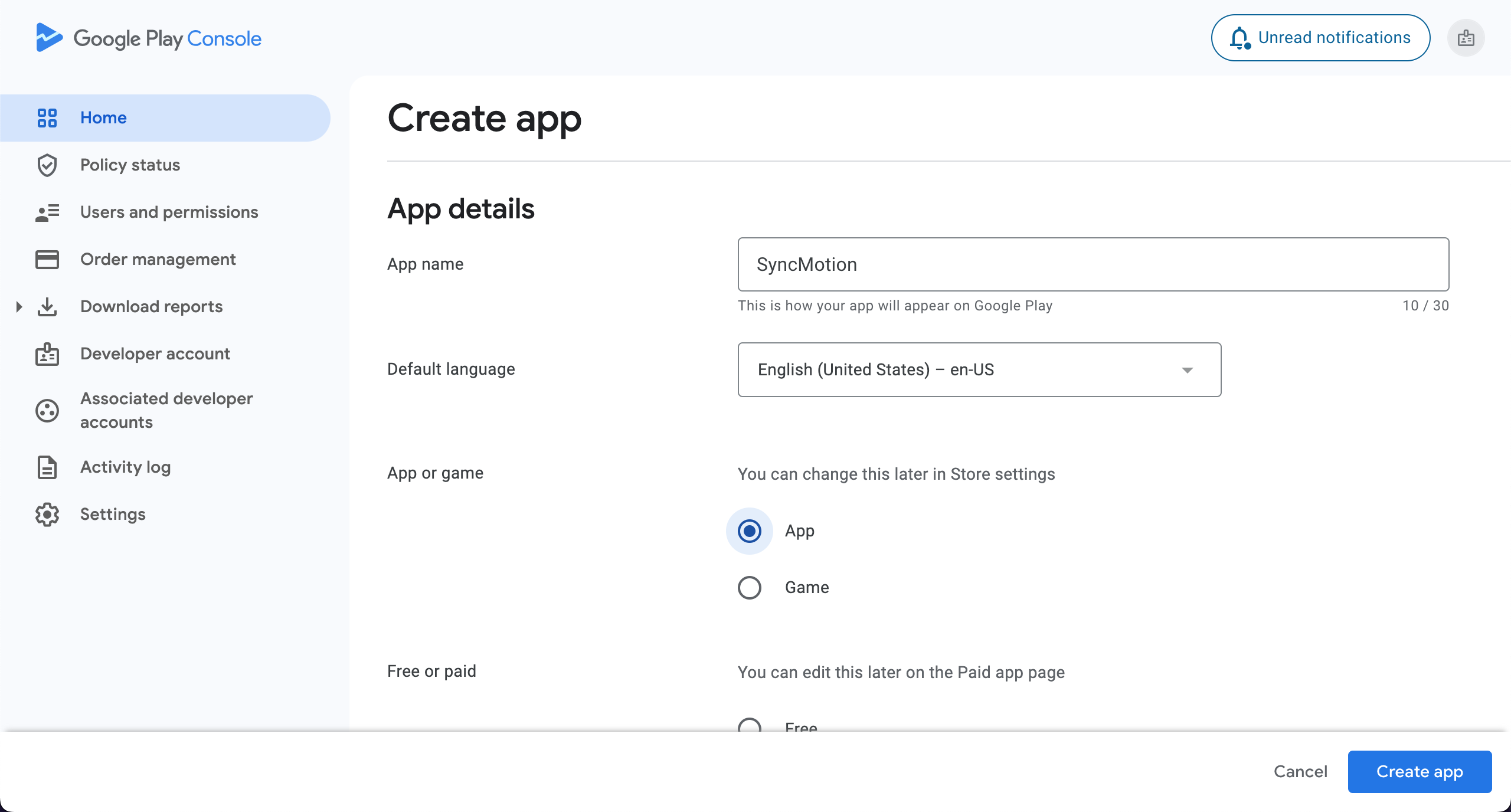The height and width of the screenshot is (812, 1511).
Task: Select the Free radio button
Action: [750, 725]
